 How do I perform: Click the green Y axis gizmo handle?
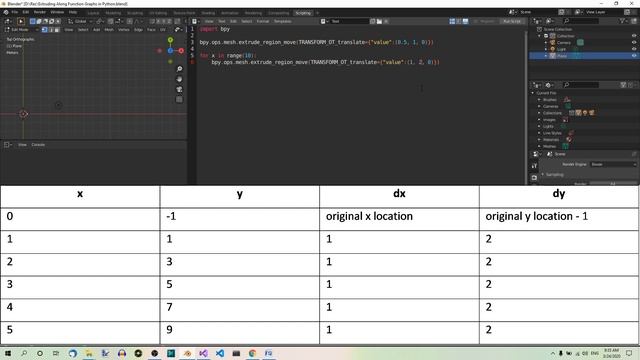170,40
